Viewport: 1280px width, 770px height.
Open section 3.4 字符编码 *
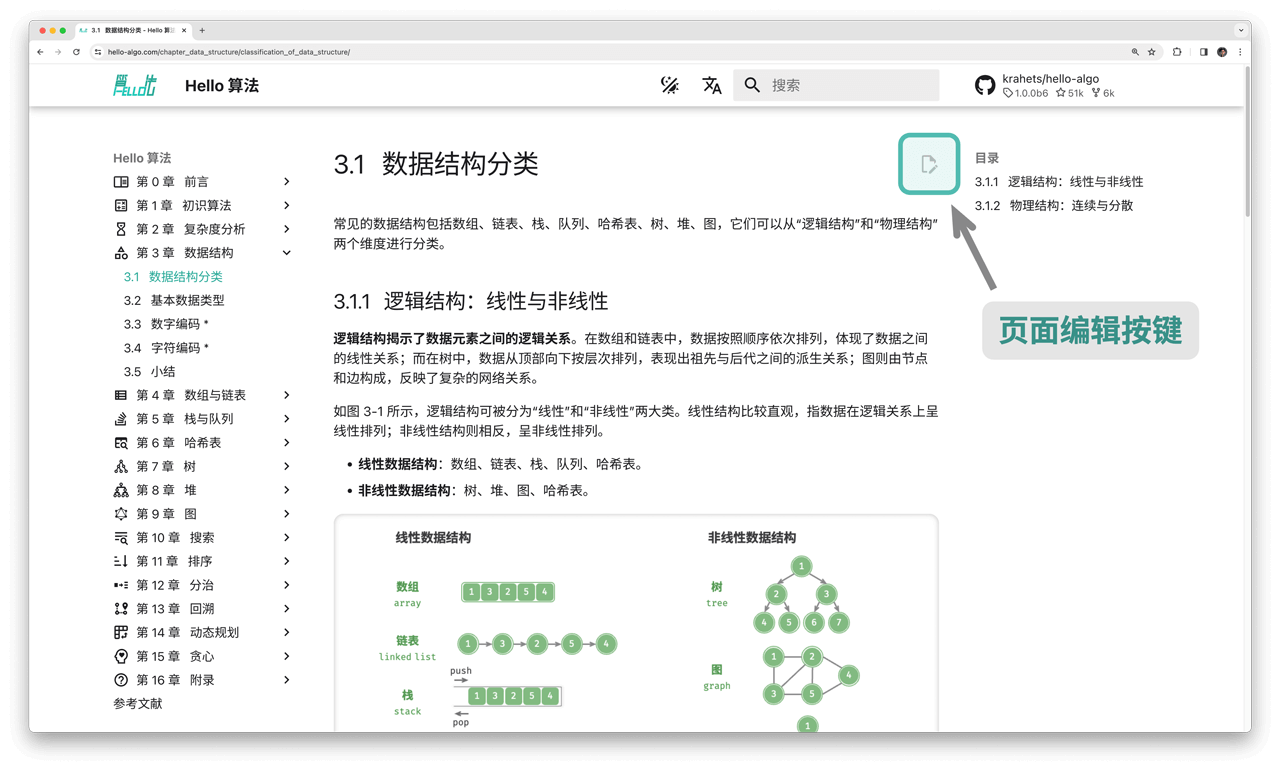click(166, 348)
